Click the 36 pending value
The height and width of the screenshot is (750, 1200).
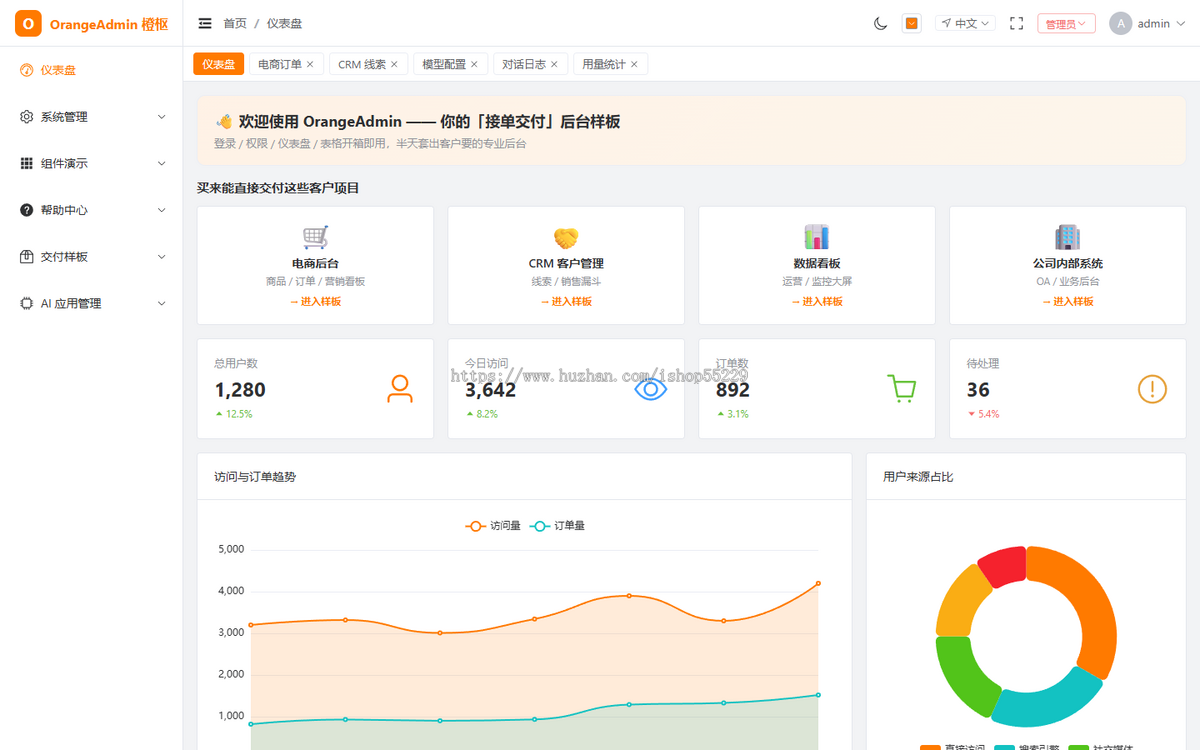tap(978, 390)
